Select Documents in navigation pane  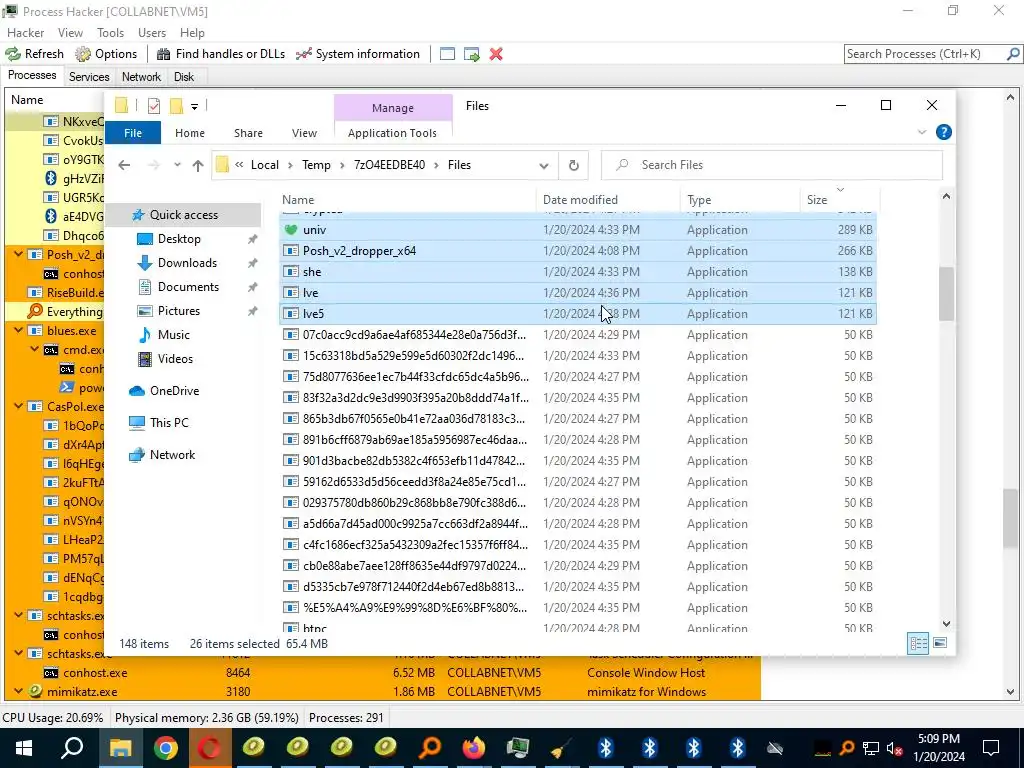point(188,287)
